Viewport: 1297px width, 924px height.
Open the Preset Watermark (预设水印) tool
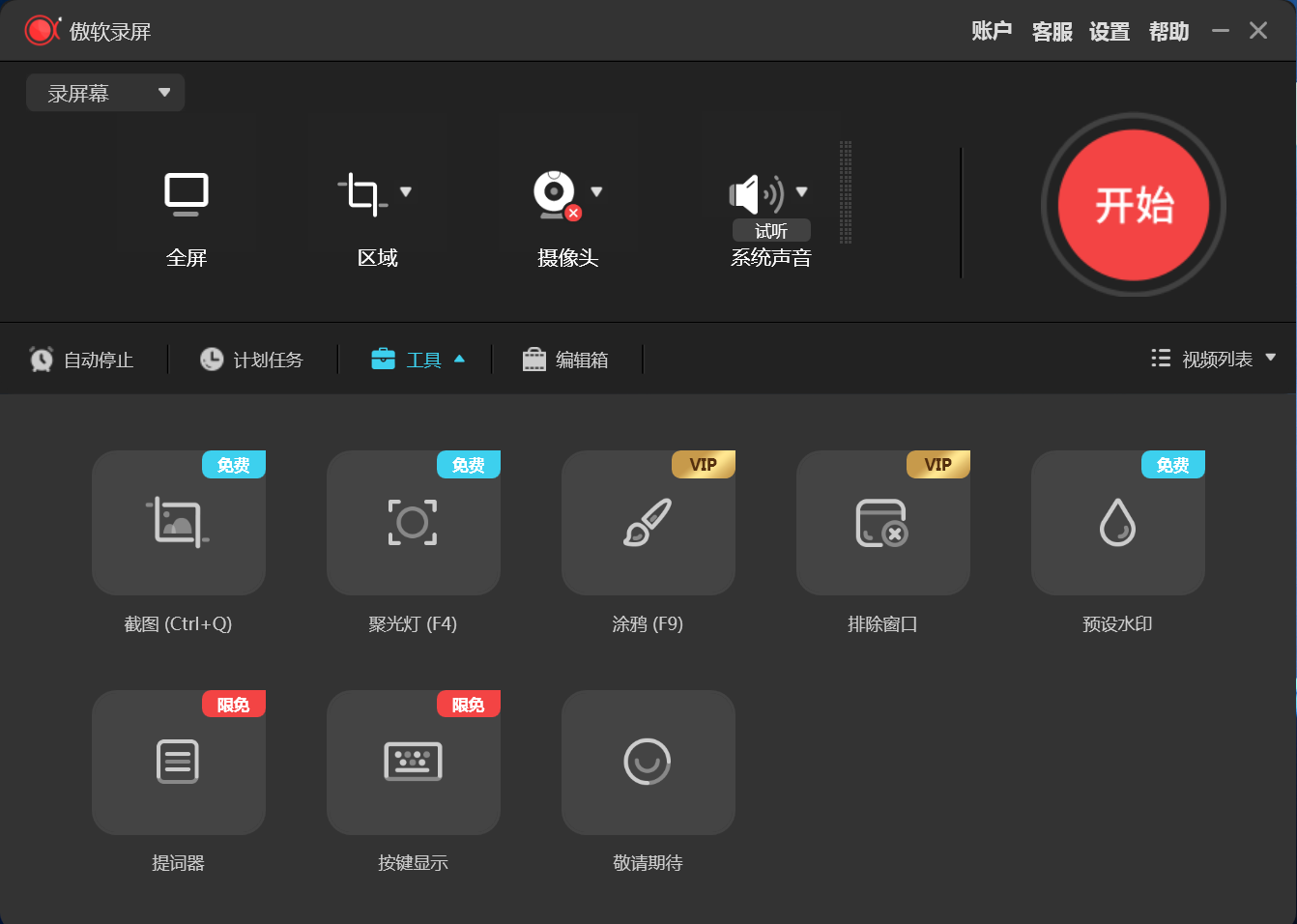1117,523
